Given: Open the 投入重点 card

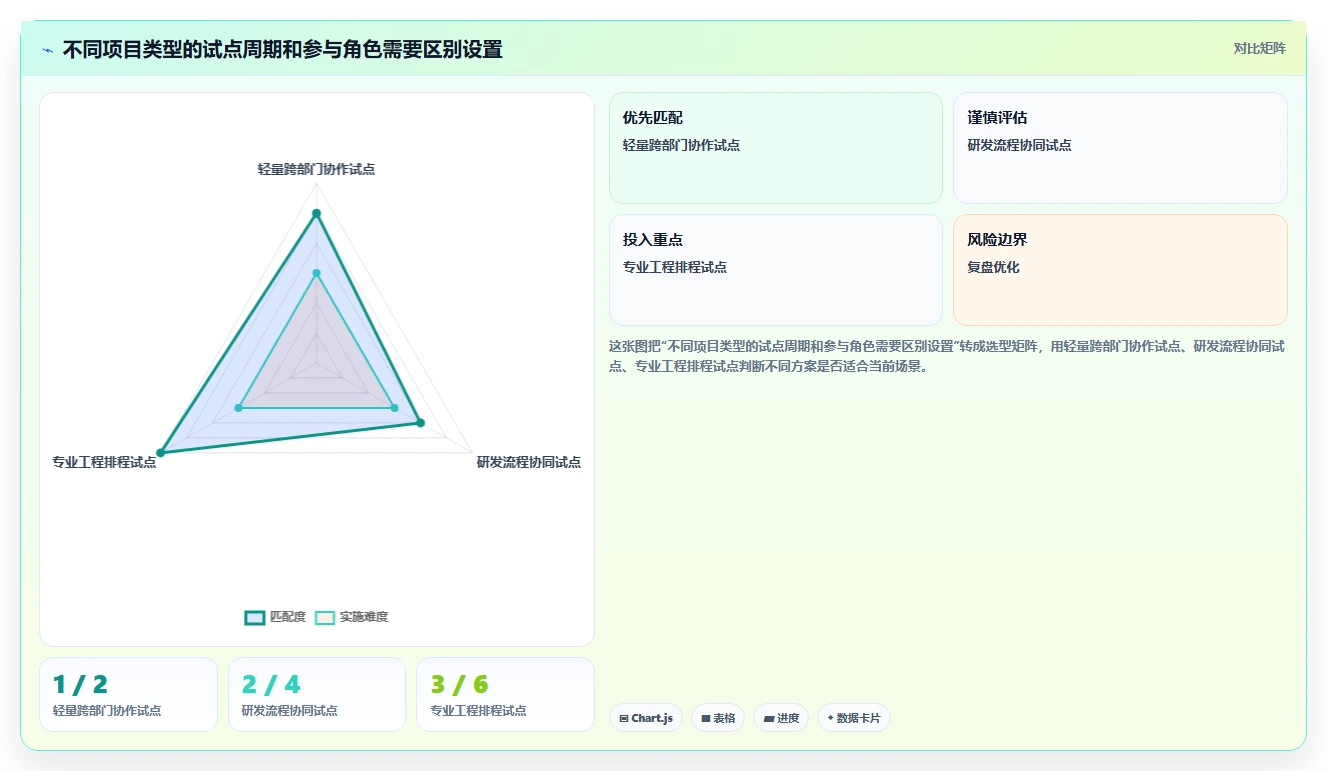Looking at the screenshot, I should tap(776, 270).
